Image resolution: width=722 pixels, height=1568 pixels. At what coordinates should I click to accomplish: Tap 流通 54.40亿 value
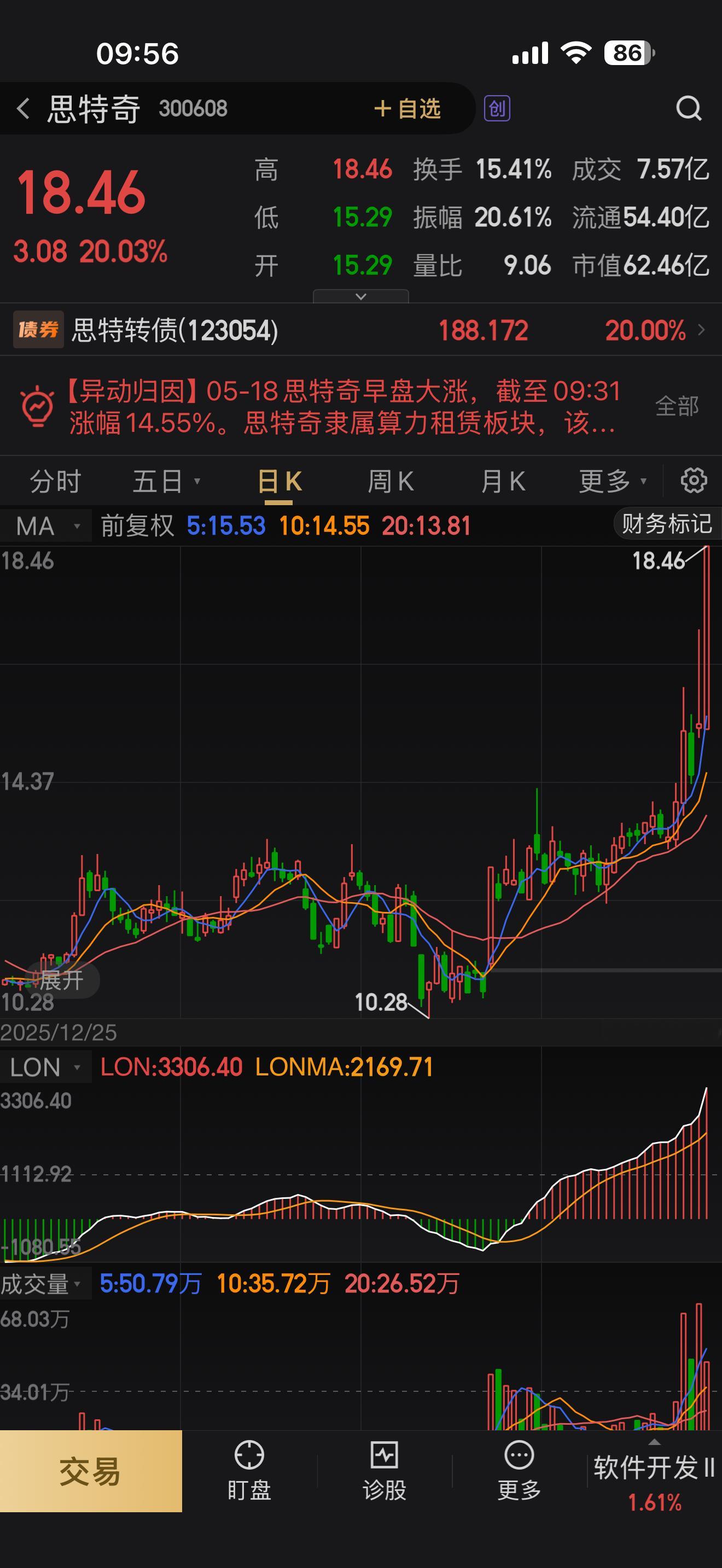tap(641, 217)
